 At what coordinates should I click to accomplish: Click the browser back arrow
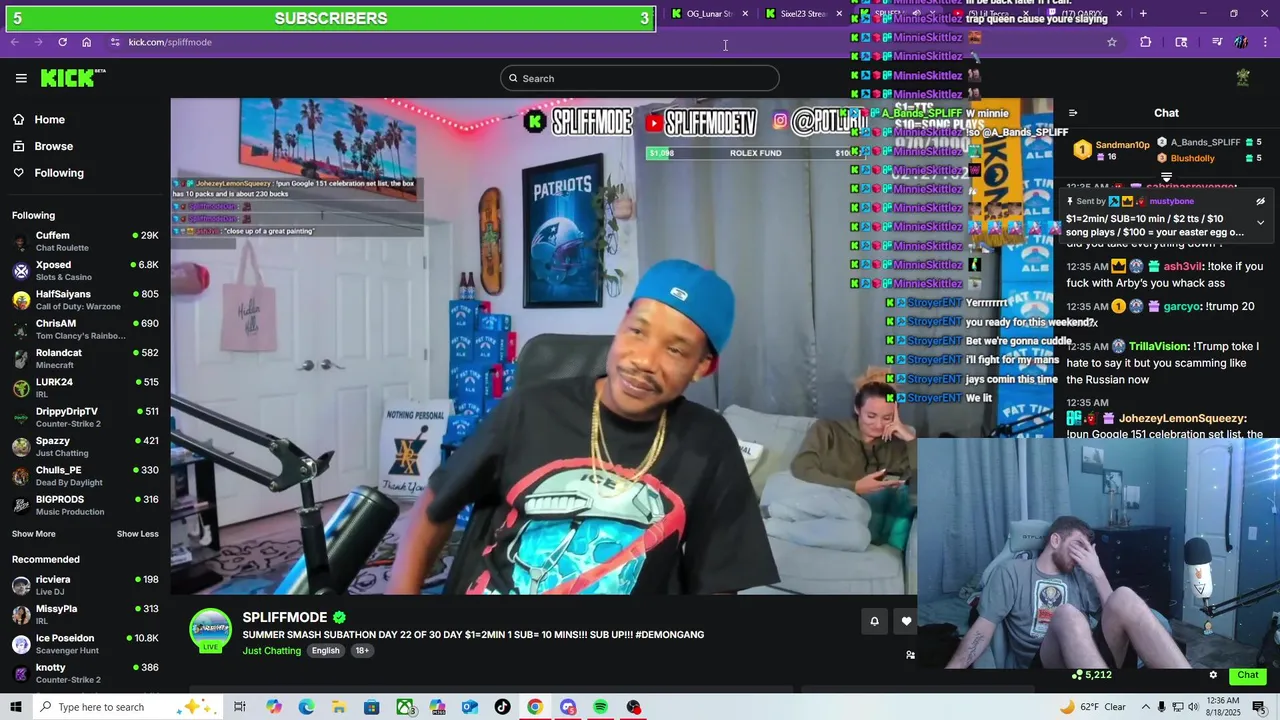pyautogui.click(x=14, y=42)
